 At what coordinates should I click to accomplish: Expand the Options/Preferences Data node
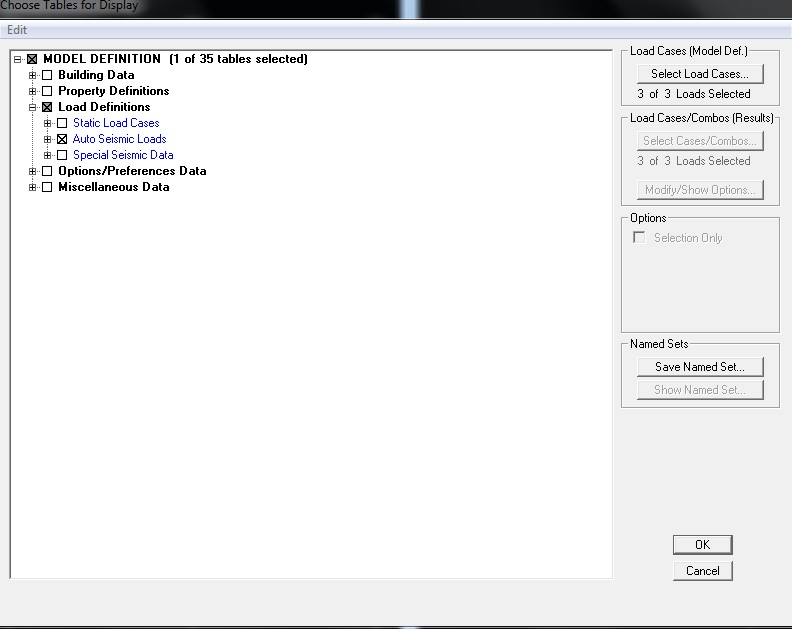(x=32, y=171)
